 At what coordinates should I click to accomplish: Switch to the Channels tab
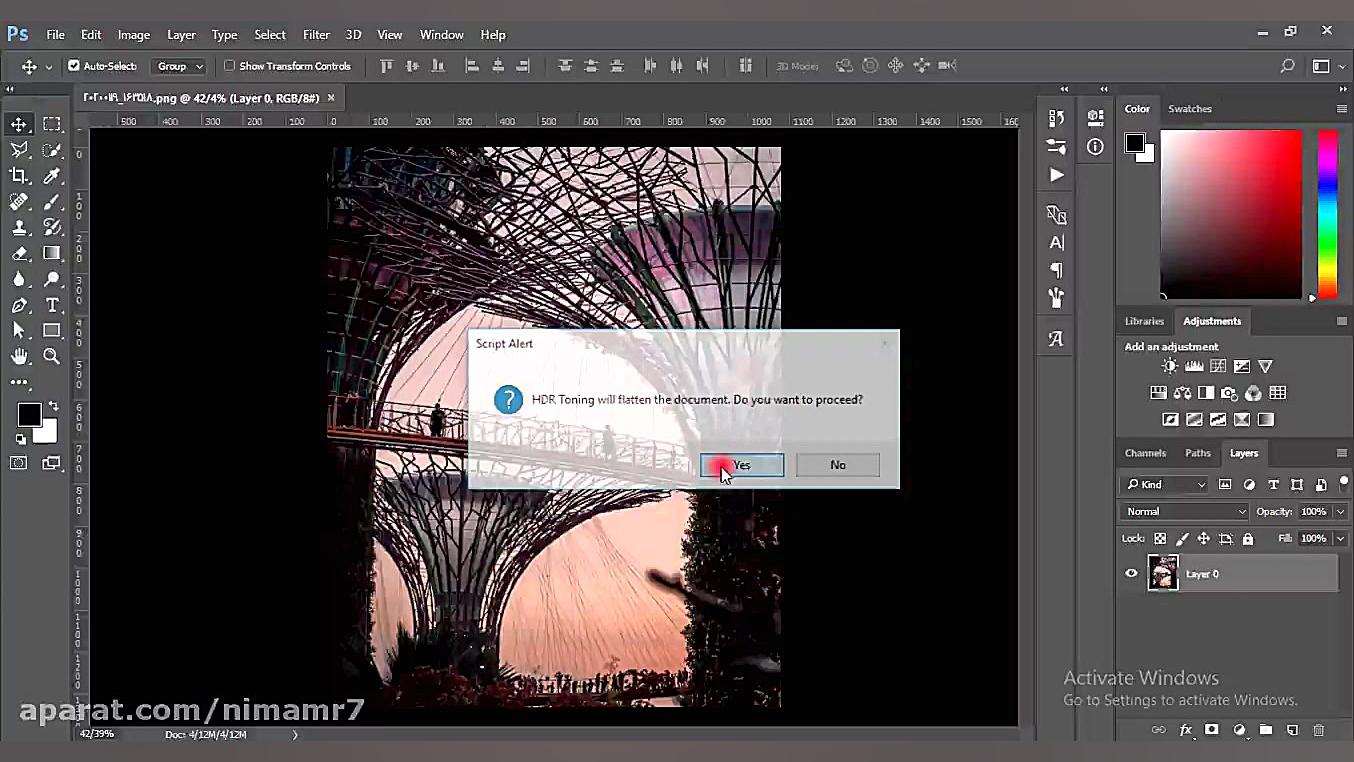click(1145, 453)
